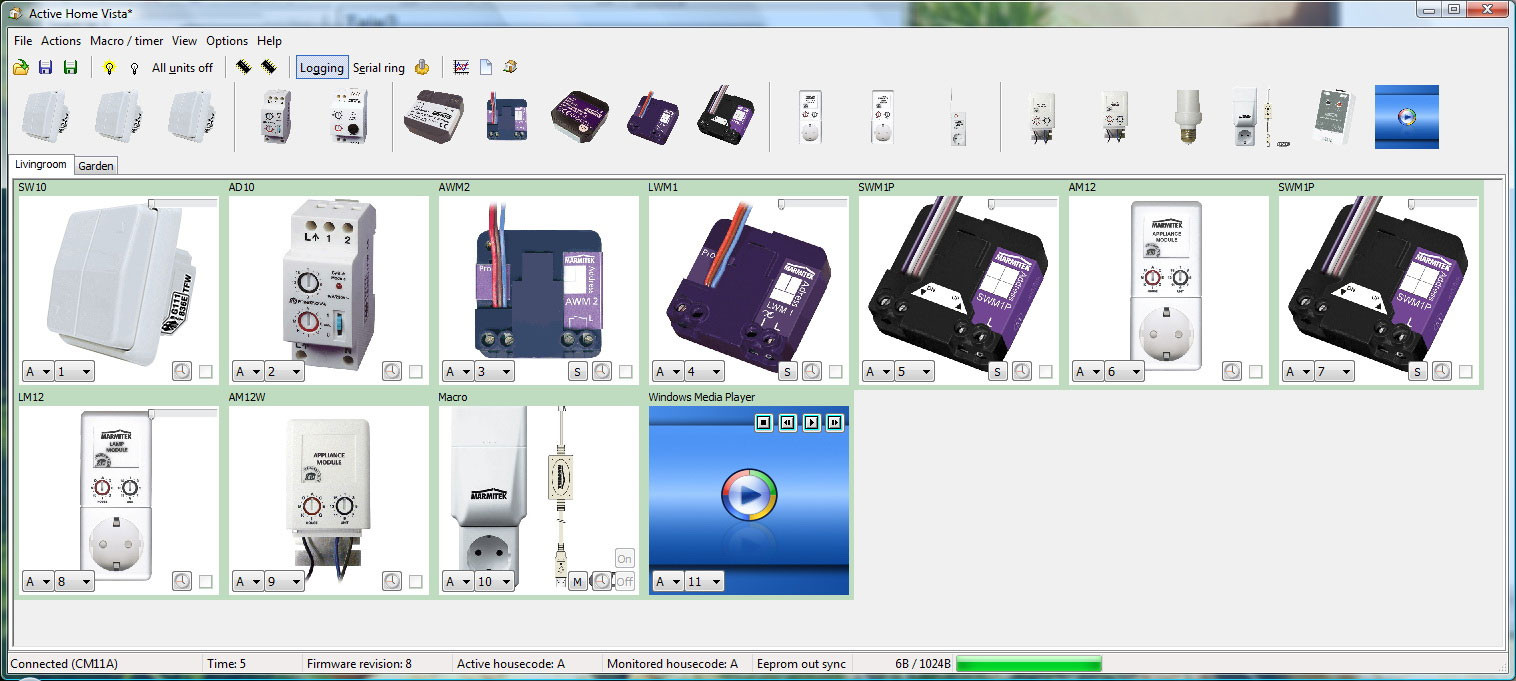Open the timer clock on the AD10 tile
1516x681 pixels.
tap(391, 371)
